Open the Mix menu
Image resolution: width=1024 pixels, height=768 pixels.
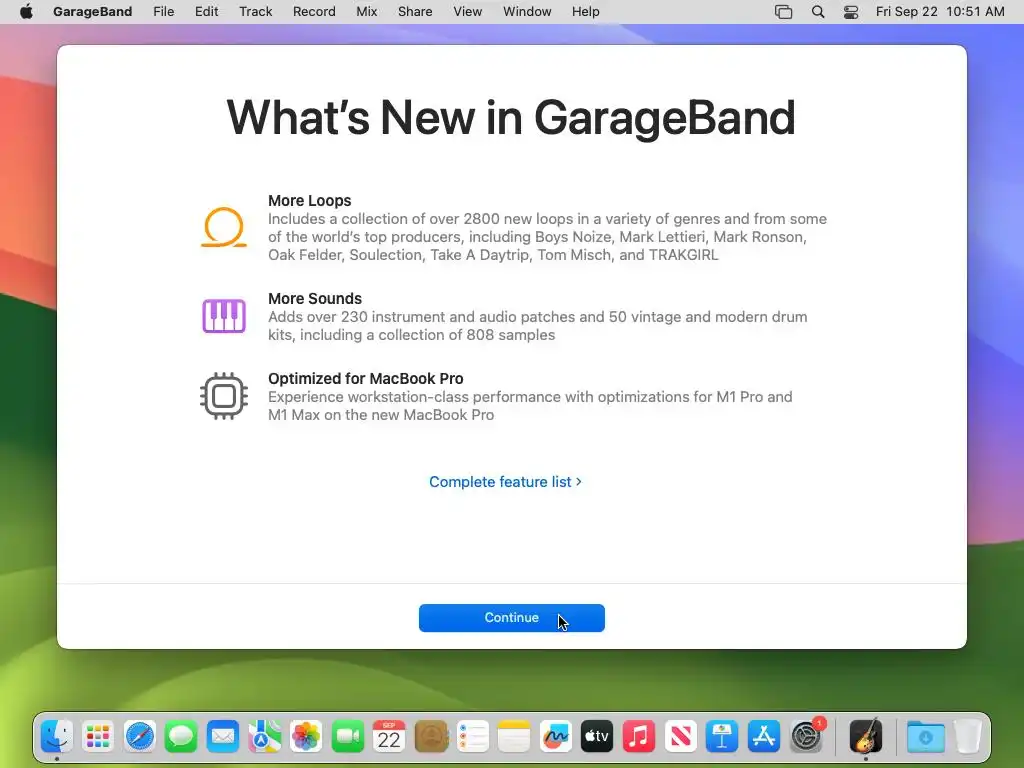(x=366, y=12)
